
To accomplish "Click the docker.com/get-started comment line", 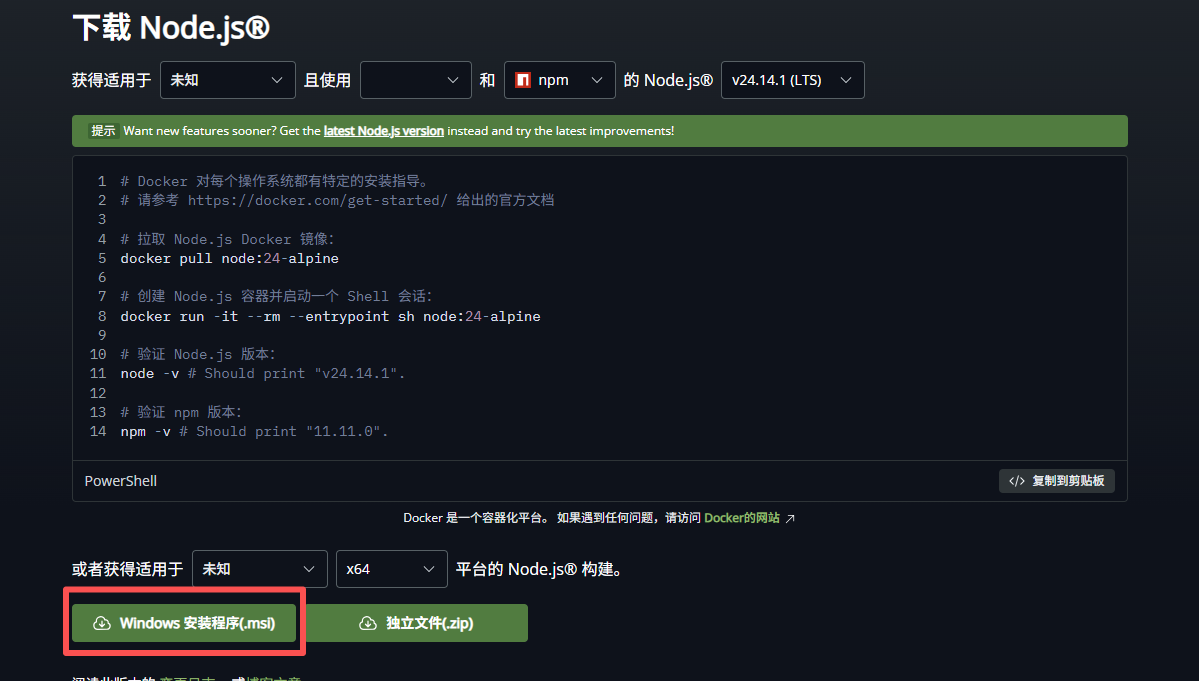I will [x=337, y=200].
